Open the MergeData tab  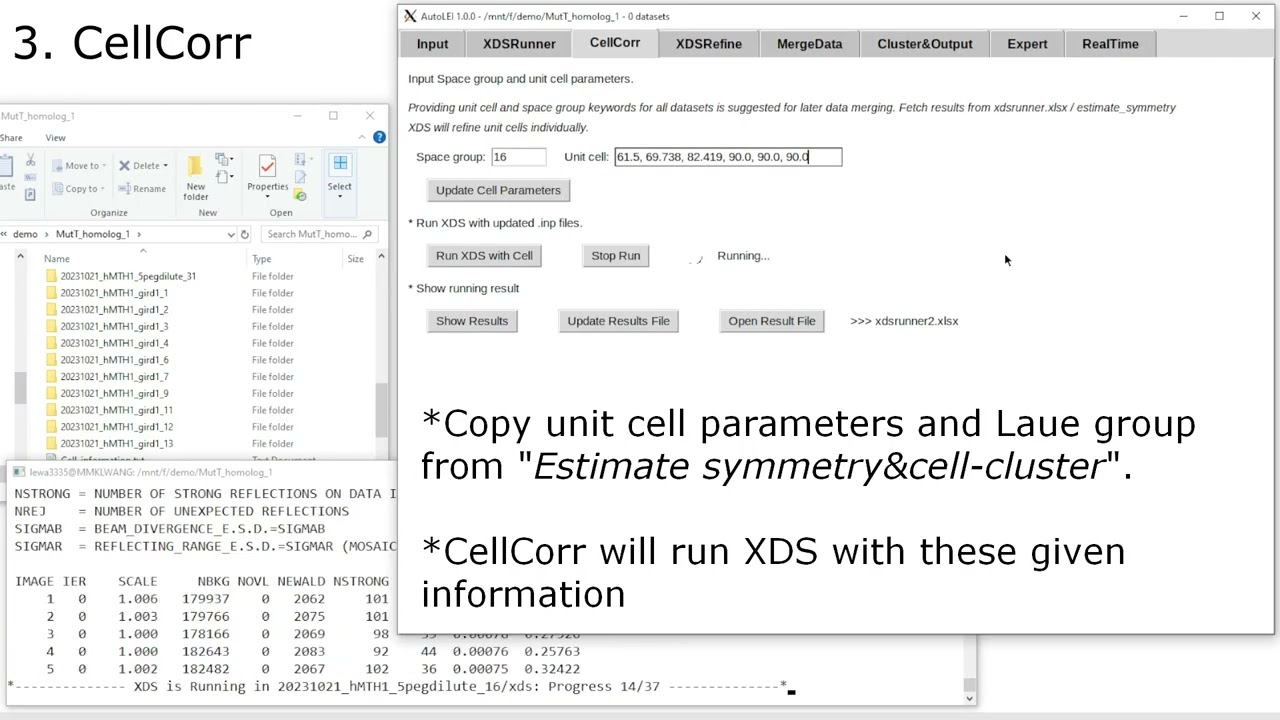coord(809,44)
